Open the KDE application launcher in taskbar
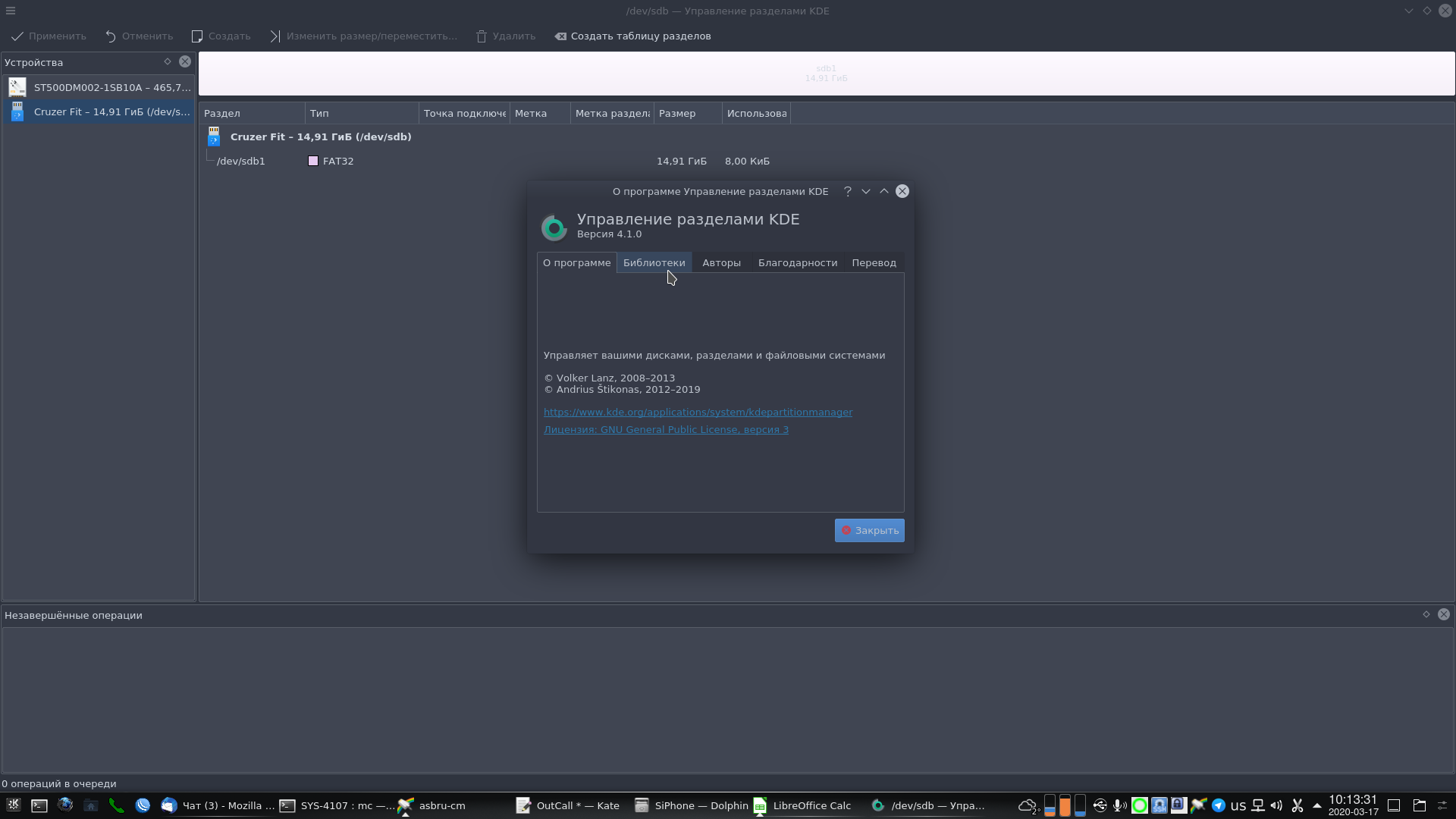The height and width of the screenshot is (819, 1456). click(13, 805)
